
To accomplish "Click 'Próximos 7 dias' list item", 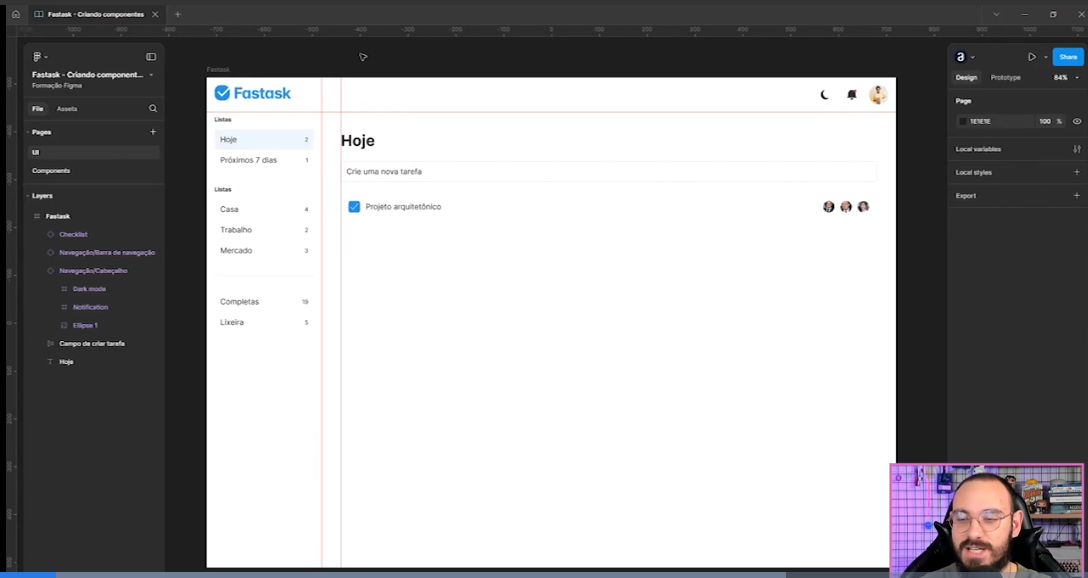I will point(264,160).
